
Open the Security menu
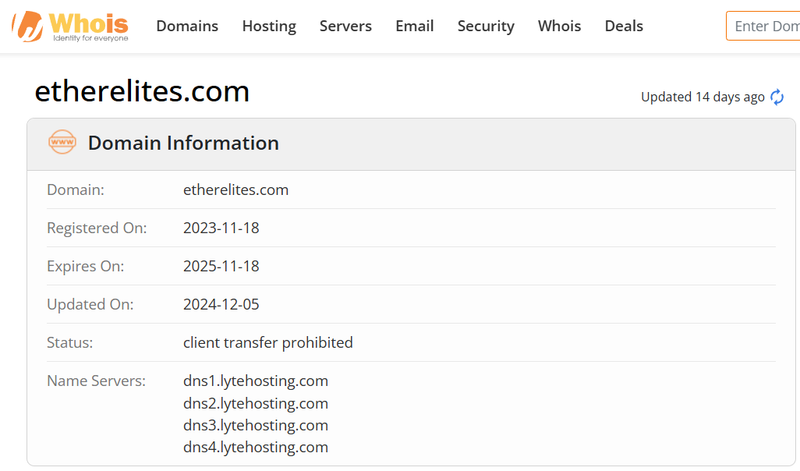(486, 26)
